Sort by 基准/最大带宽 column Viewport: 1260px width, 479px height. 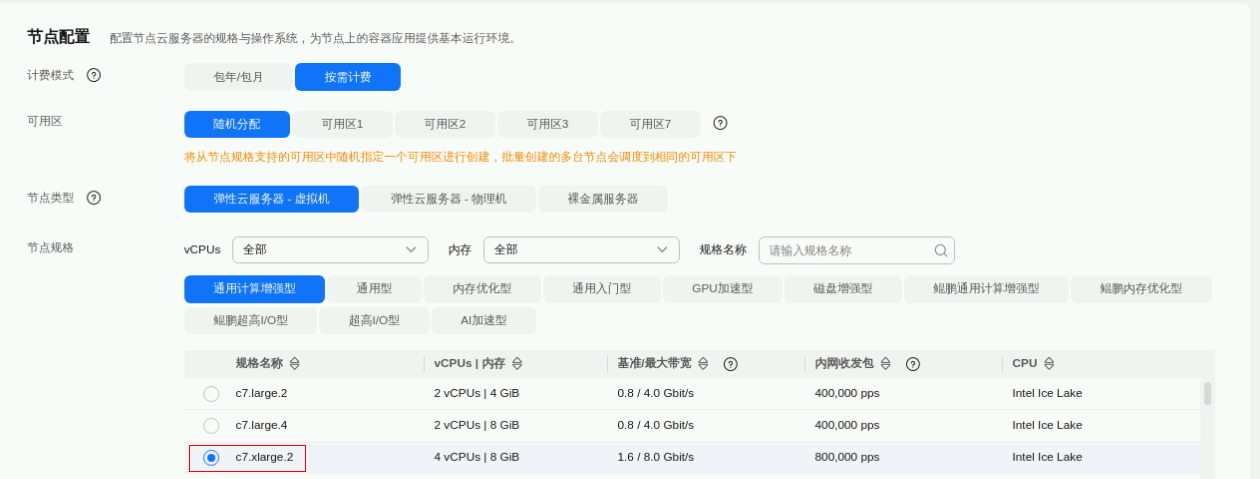tap(703, 364)
